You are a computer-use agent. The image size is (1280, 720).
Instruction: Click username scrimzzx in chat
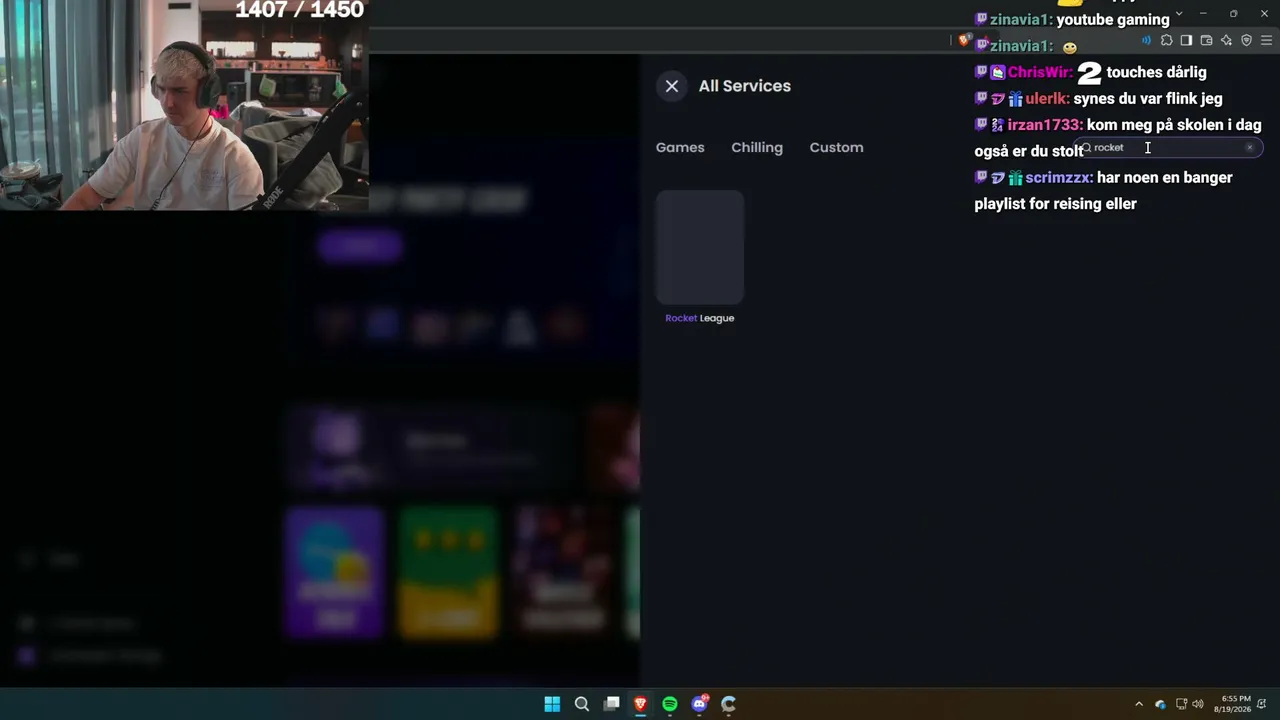pos(1058,178)
